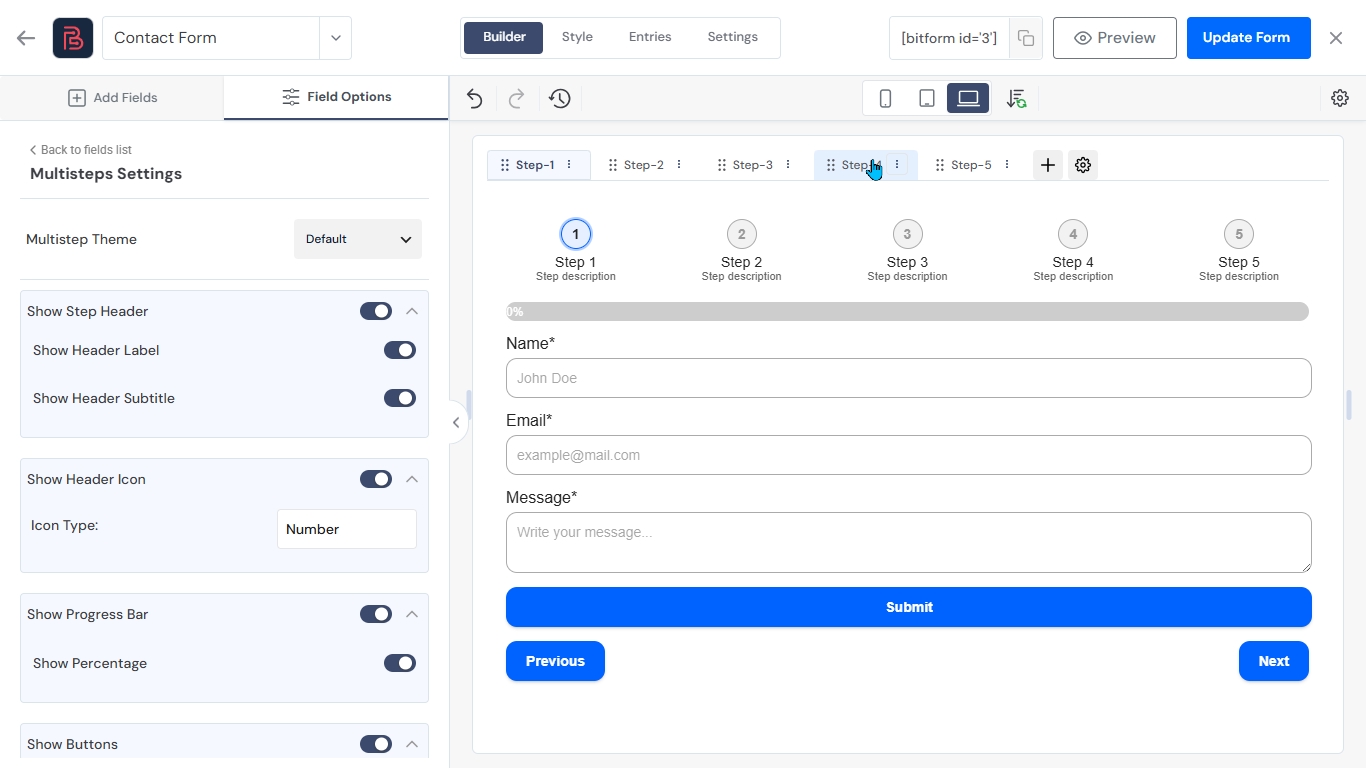
Task: Switch to mobile view
Action: click(x=885, y=98)
